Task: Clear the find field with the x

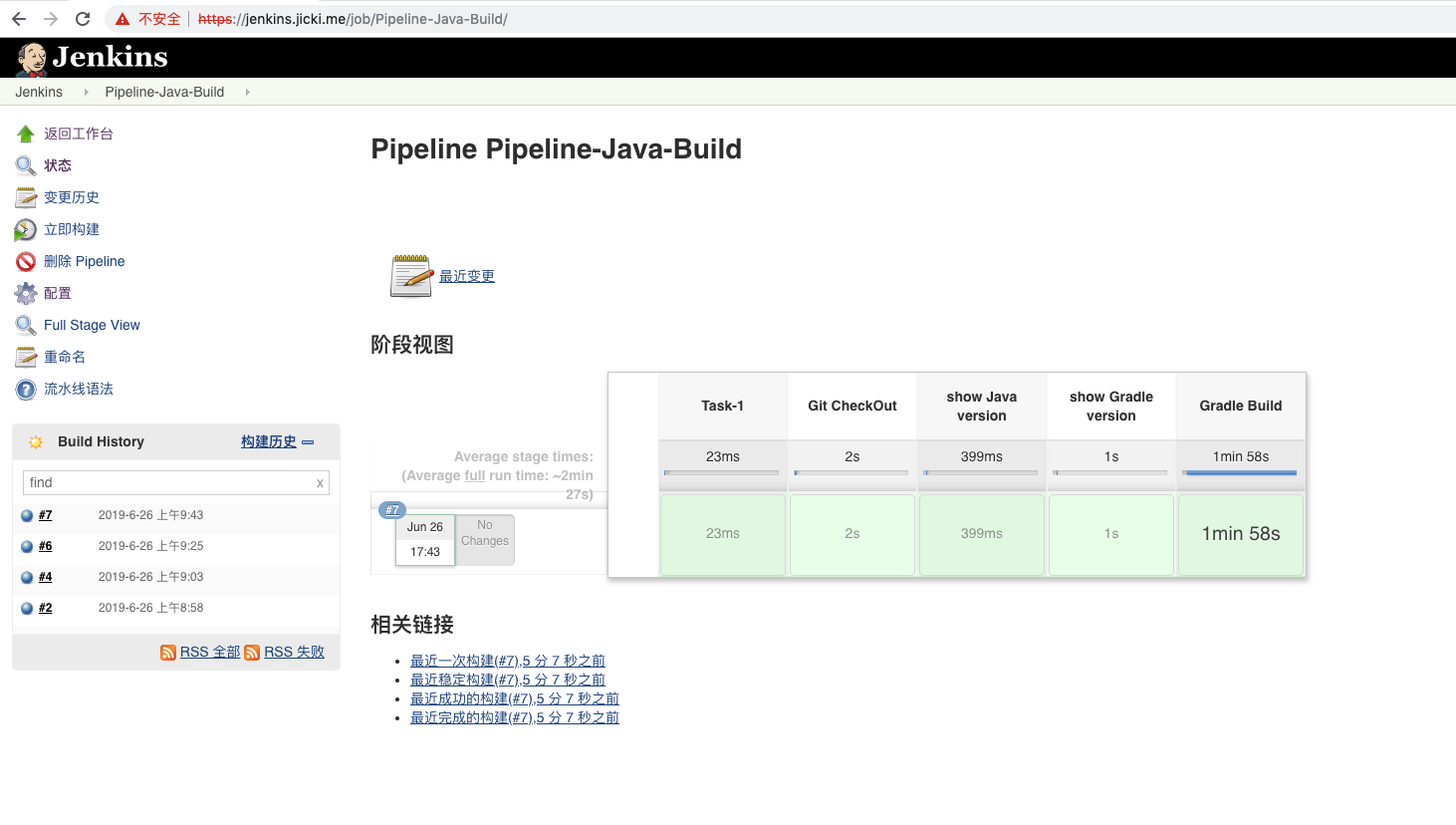Action: click(320, 482)
